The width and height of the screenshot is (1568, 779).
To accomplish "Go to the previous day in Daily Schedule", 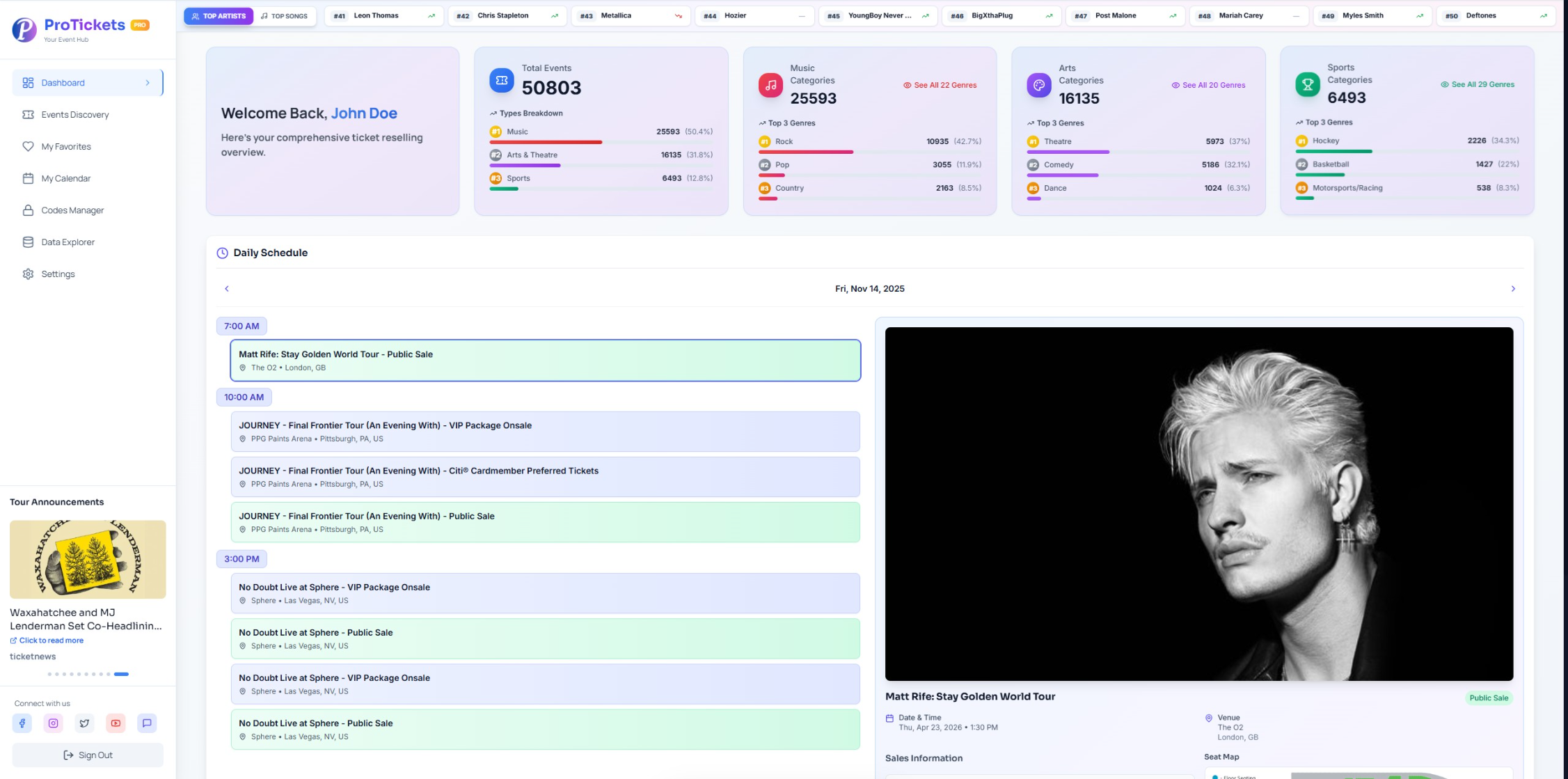I will [226, 288].
